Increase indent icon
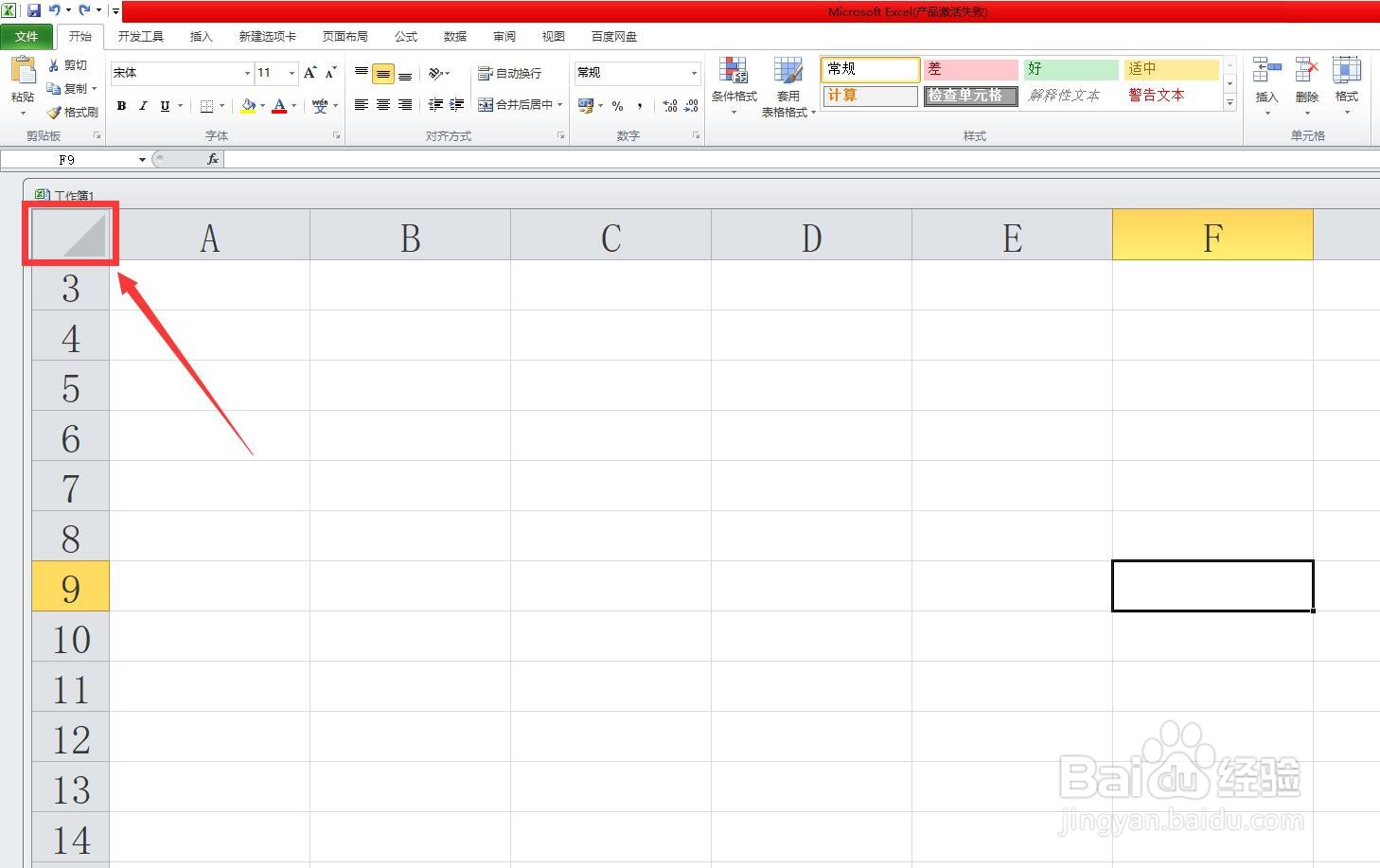 click(x=457, y=105)
